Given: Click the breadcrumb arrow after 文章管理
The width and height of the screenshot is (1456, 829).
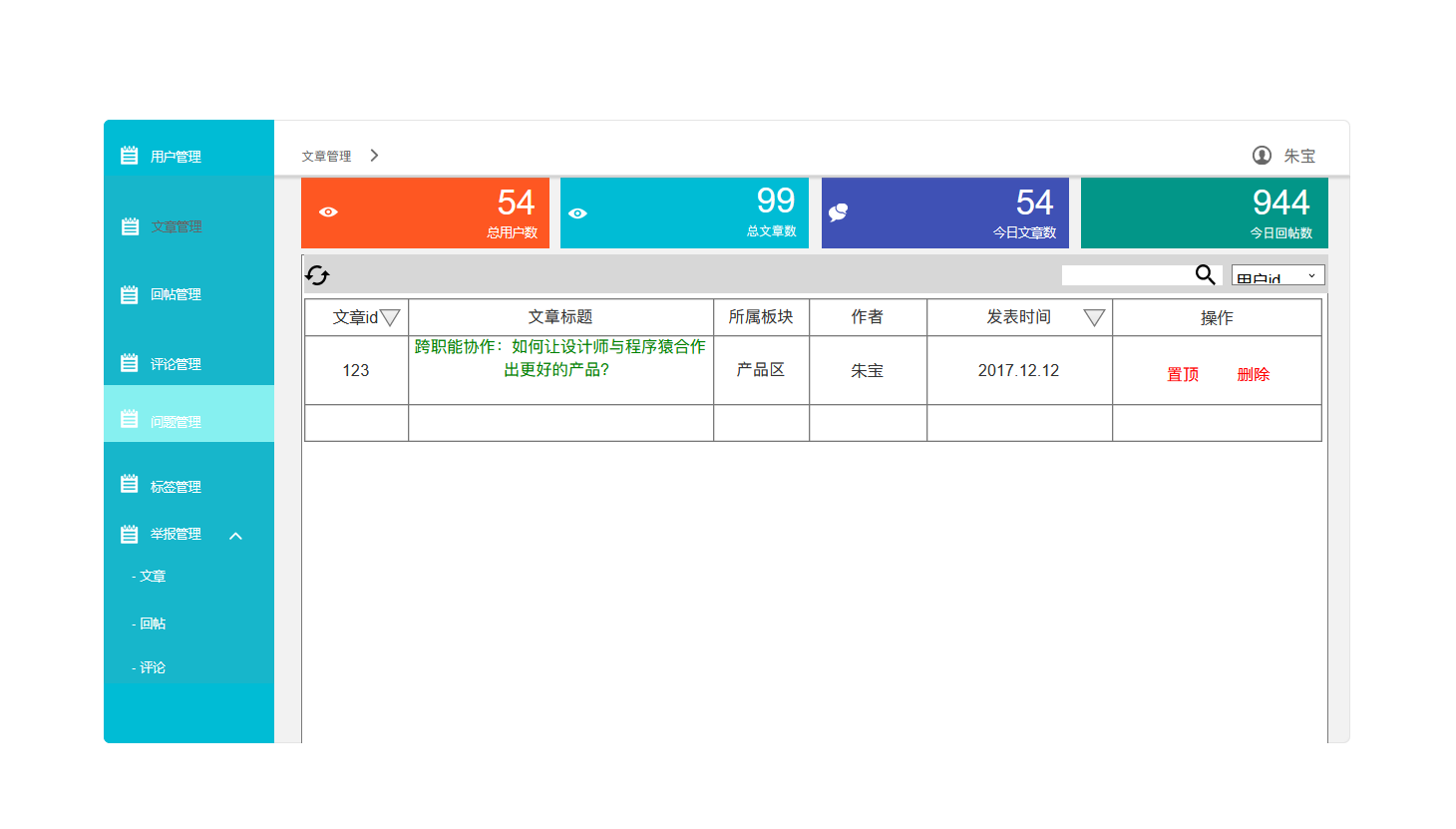Looking at the screenshot, I should pyautogui.click(x=374, y=156).
